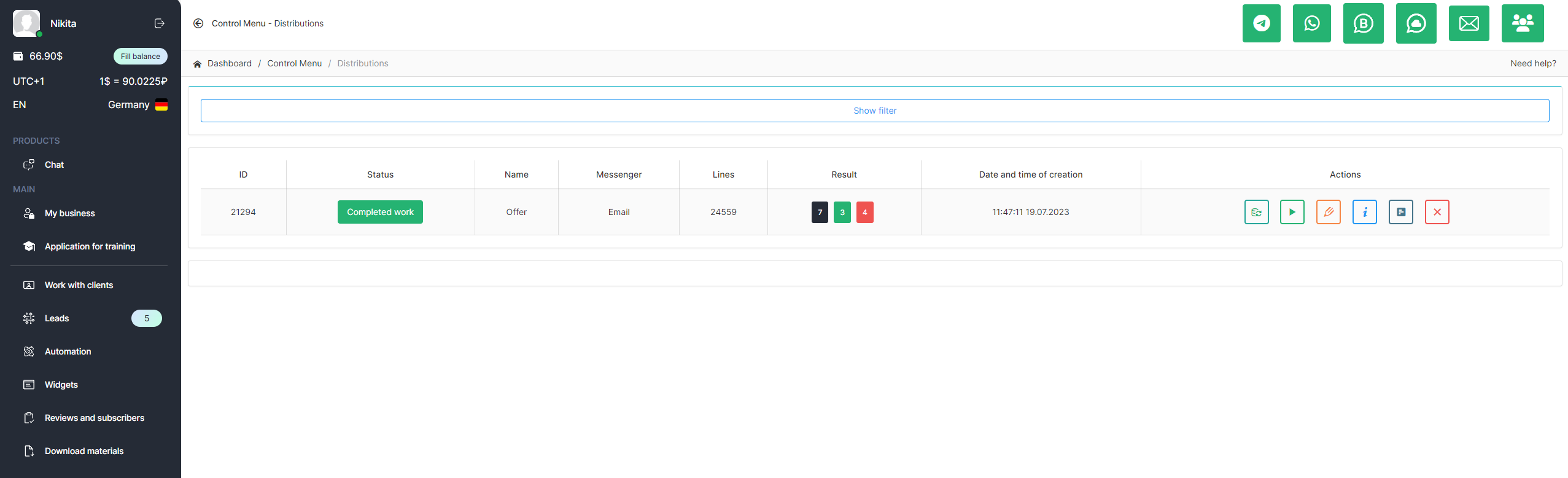This screenshot has height=478, width=1568.
Task: Open the email envelope icon
Action: coord(1469,23)
